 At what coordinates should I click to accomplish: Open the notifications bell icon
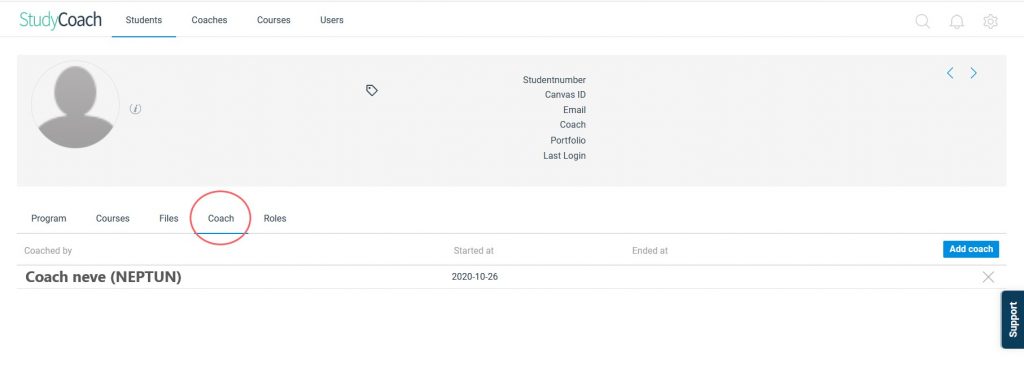coord(957,22)
